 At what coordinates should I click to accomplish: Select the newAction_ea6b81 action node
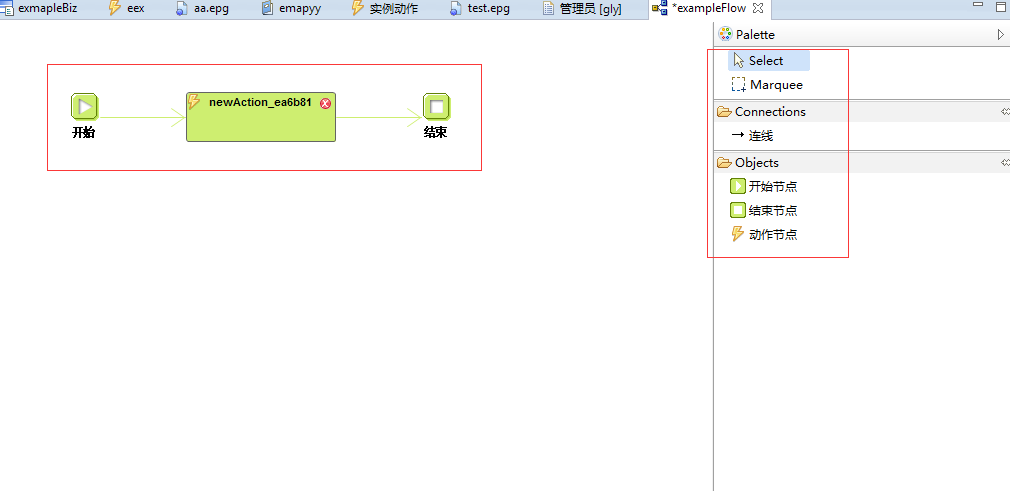[261, 117]
